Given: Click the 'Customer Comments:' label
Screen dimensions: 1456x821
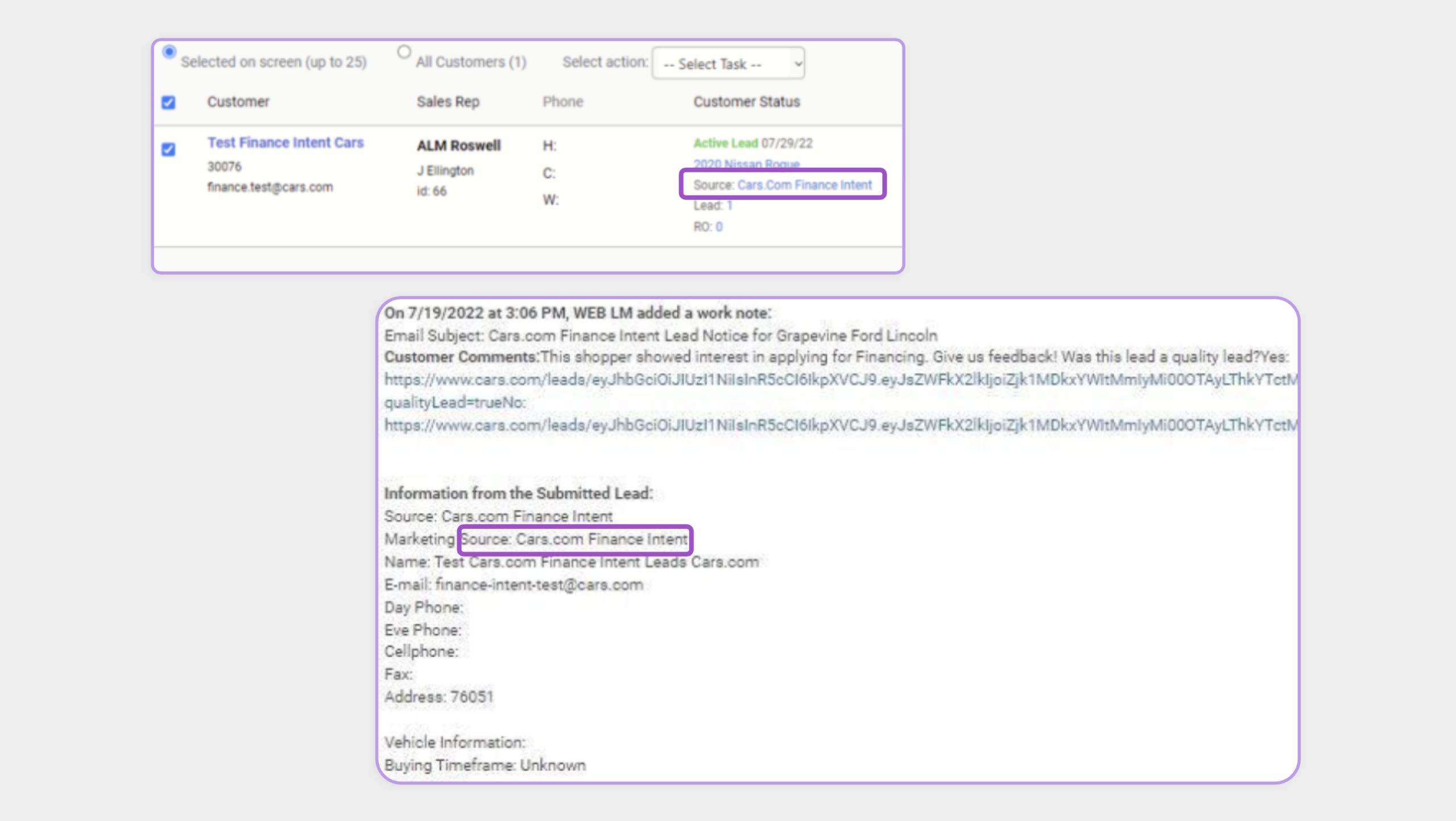Looking at the screenshot, I should click(461, 357).
